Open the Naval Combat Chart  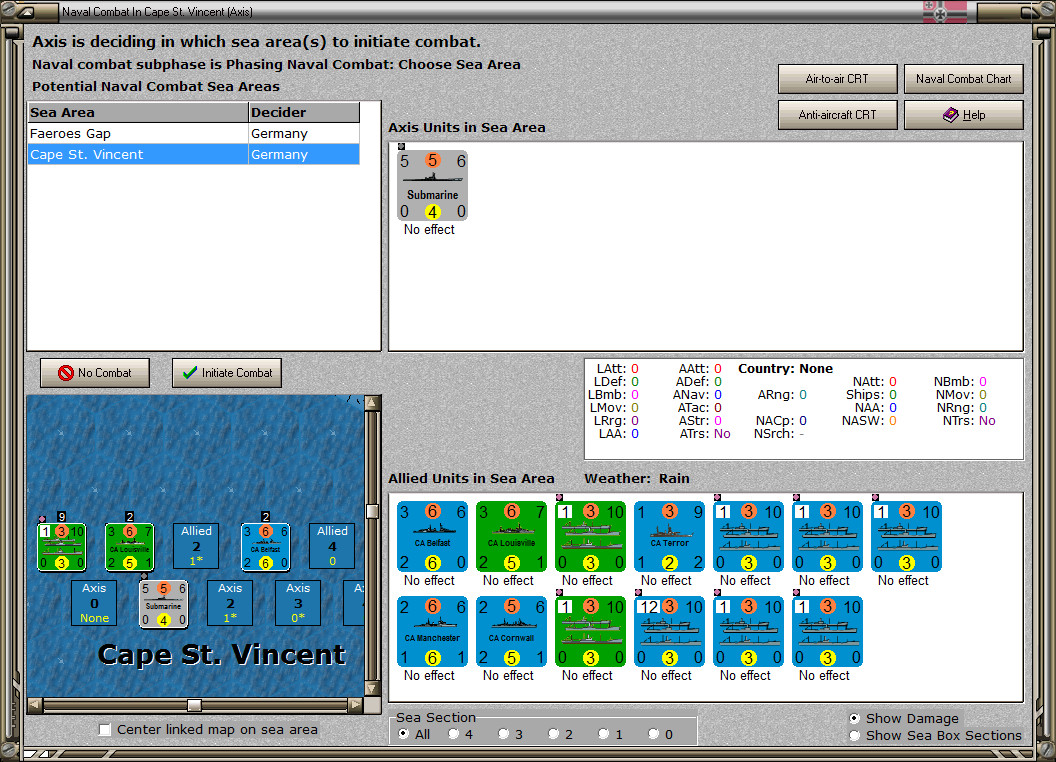963,79
